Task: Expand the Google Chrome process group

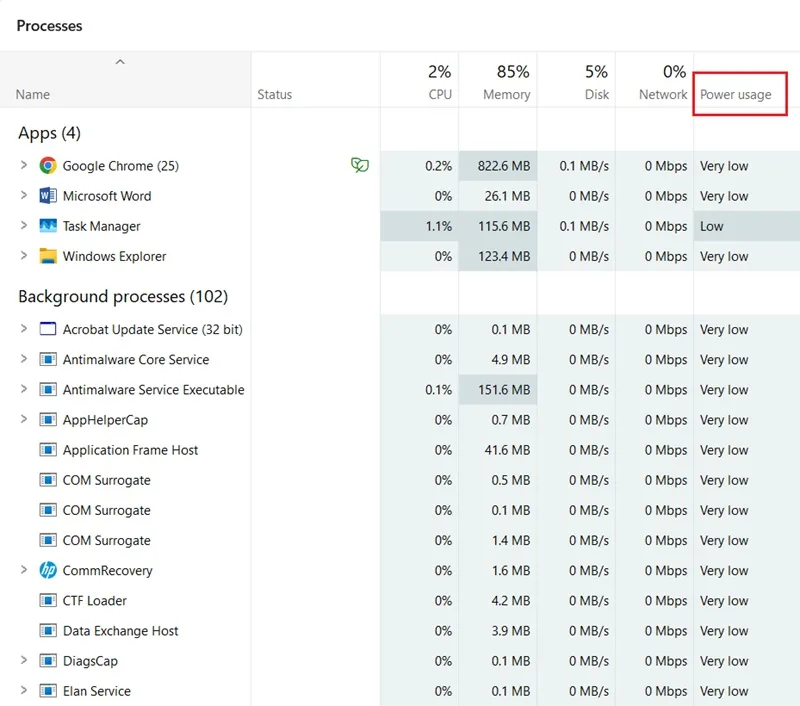Action: (23, 165)
